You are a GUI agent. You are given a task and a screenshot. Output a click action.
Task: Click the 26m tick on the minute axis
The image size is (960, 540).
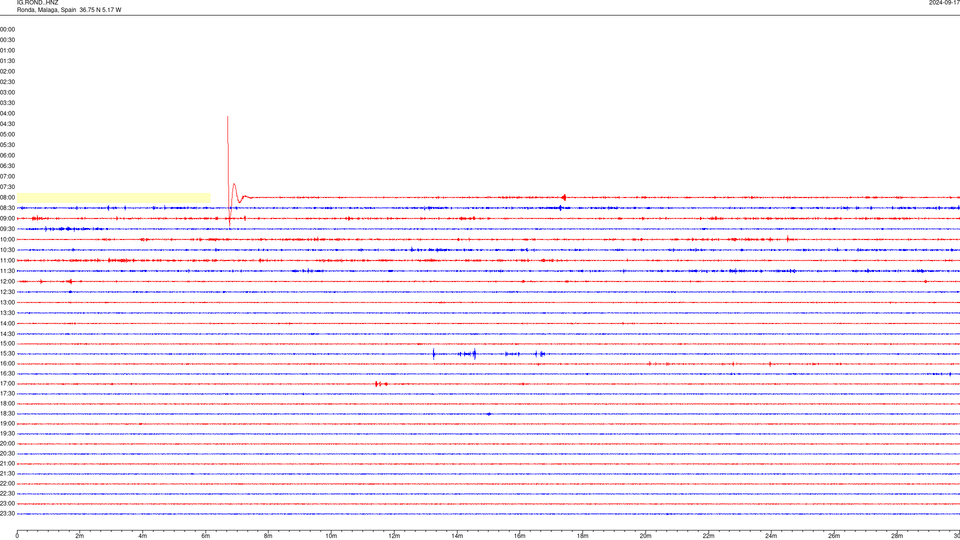click(834, 536)
